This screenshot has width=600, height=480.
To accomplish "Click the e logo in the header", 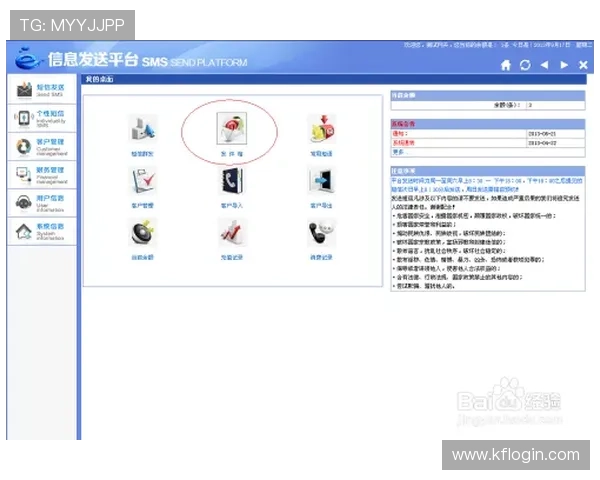I will click(27, 59).
